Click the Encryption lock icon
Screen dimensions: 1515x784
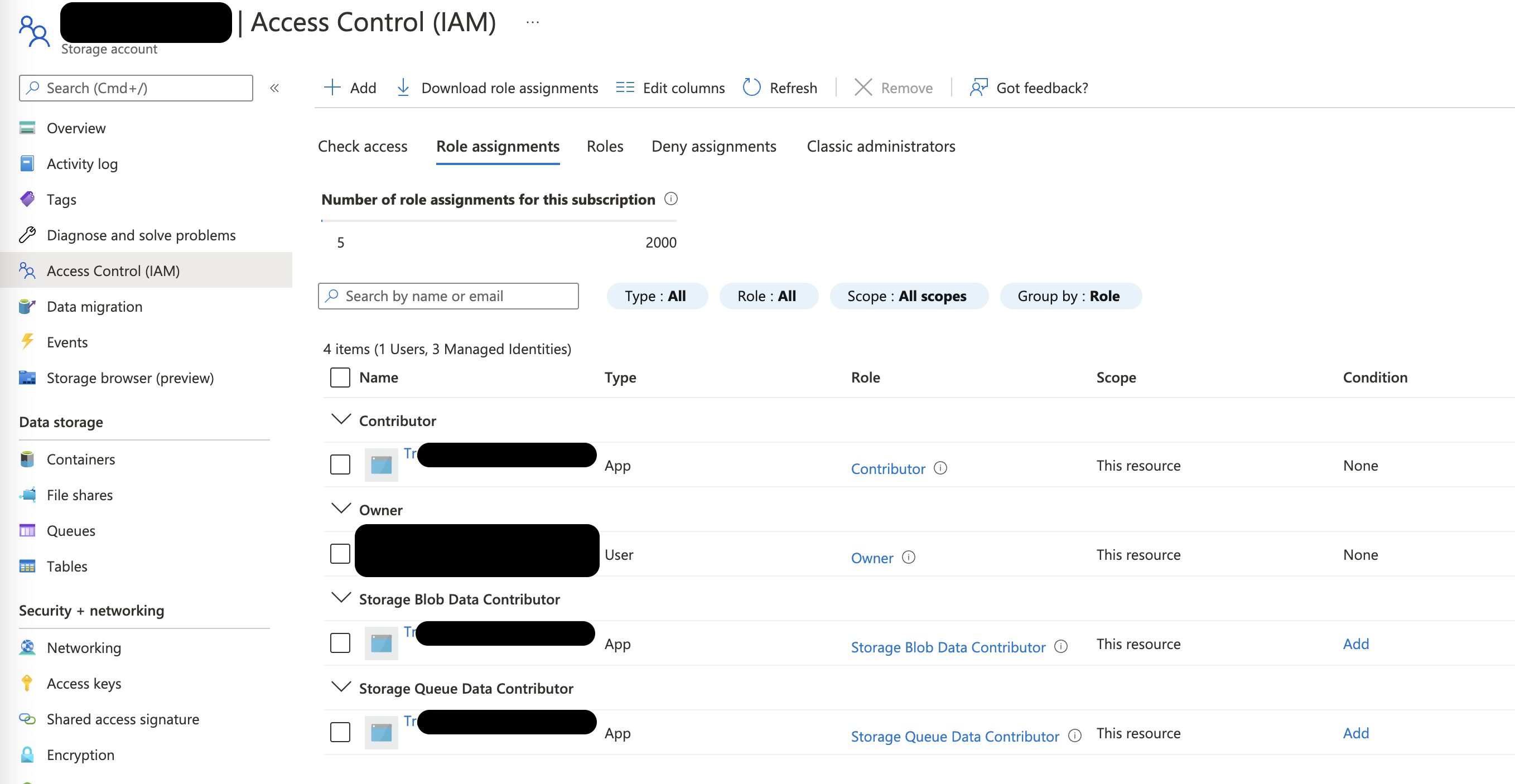[x=27, y=754]
